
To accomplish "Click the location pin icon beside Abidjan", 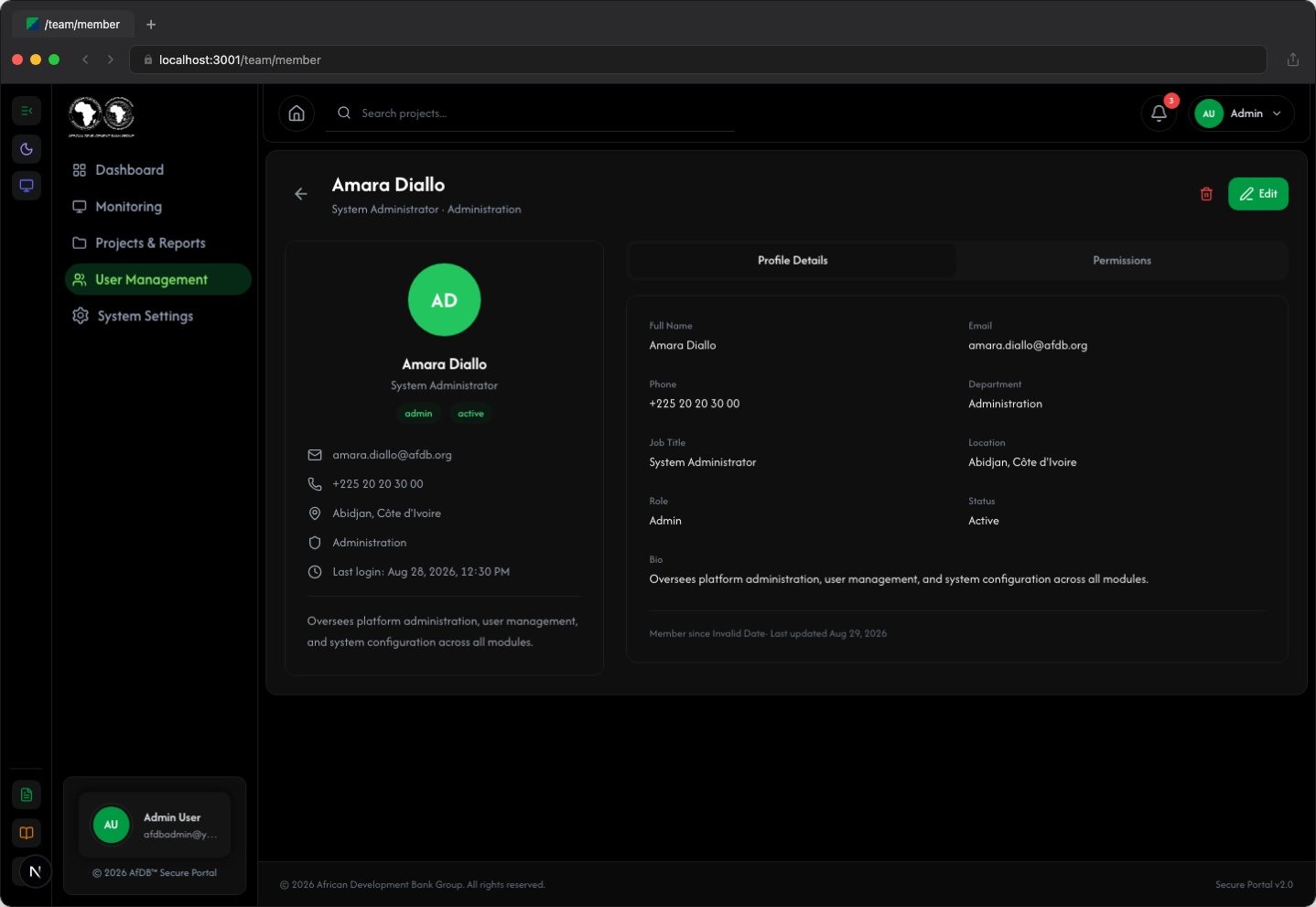I will coord(315,513).
